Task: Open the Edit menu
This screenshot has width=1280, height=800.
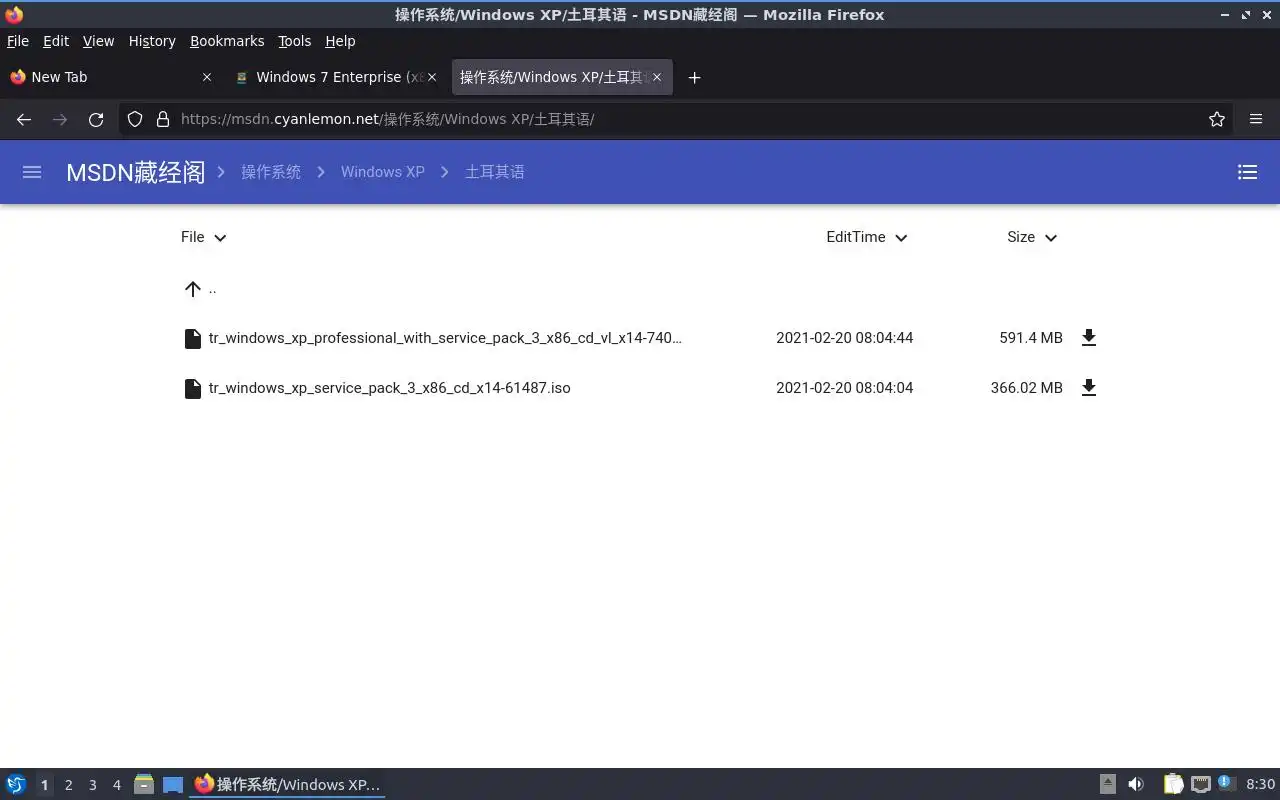Action: click(56, 41)
